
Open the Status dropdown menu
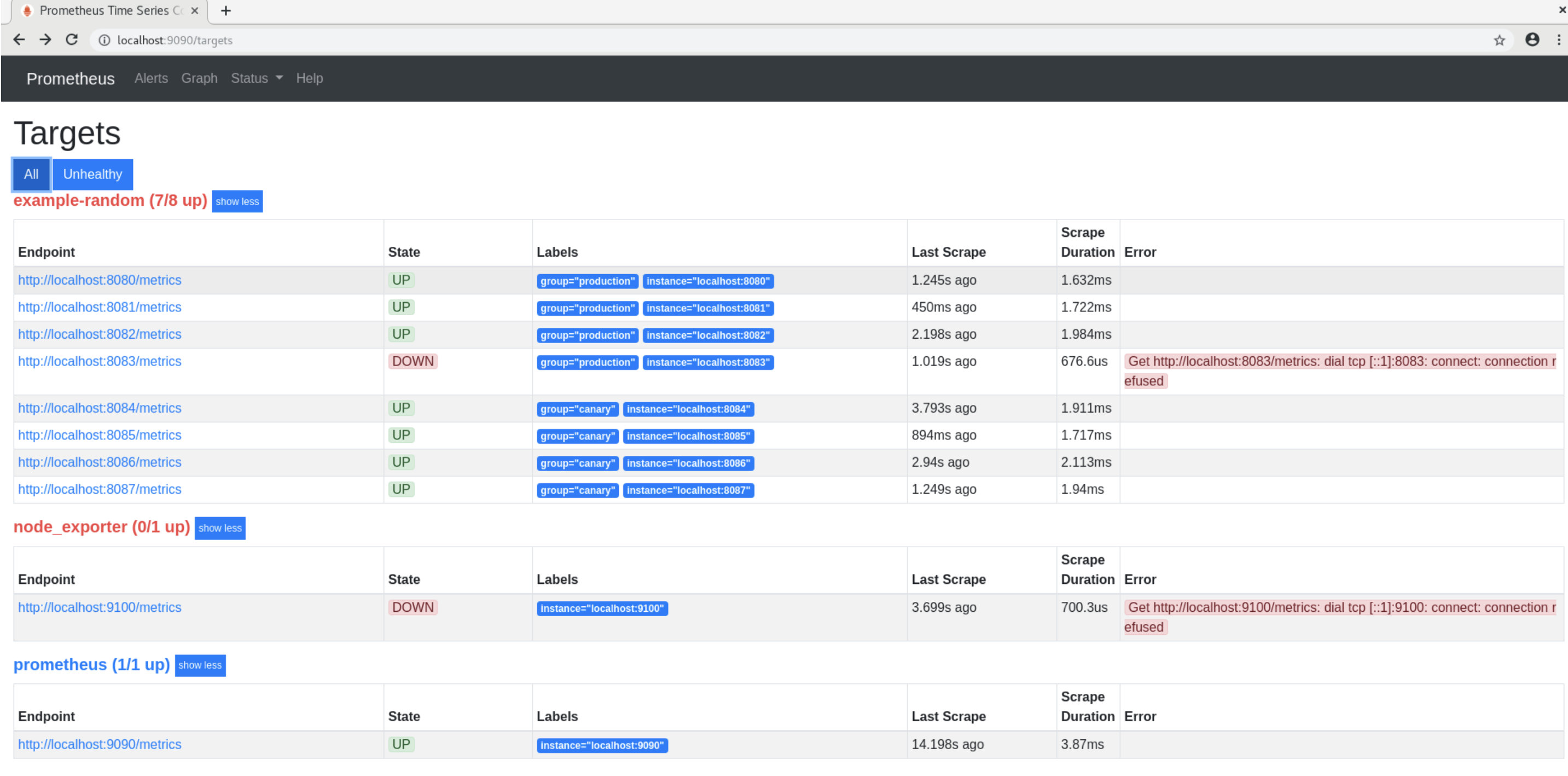[255, 78]
